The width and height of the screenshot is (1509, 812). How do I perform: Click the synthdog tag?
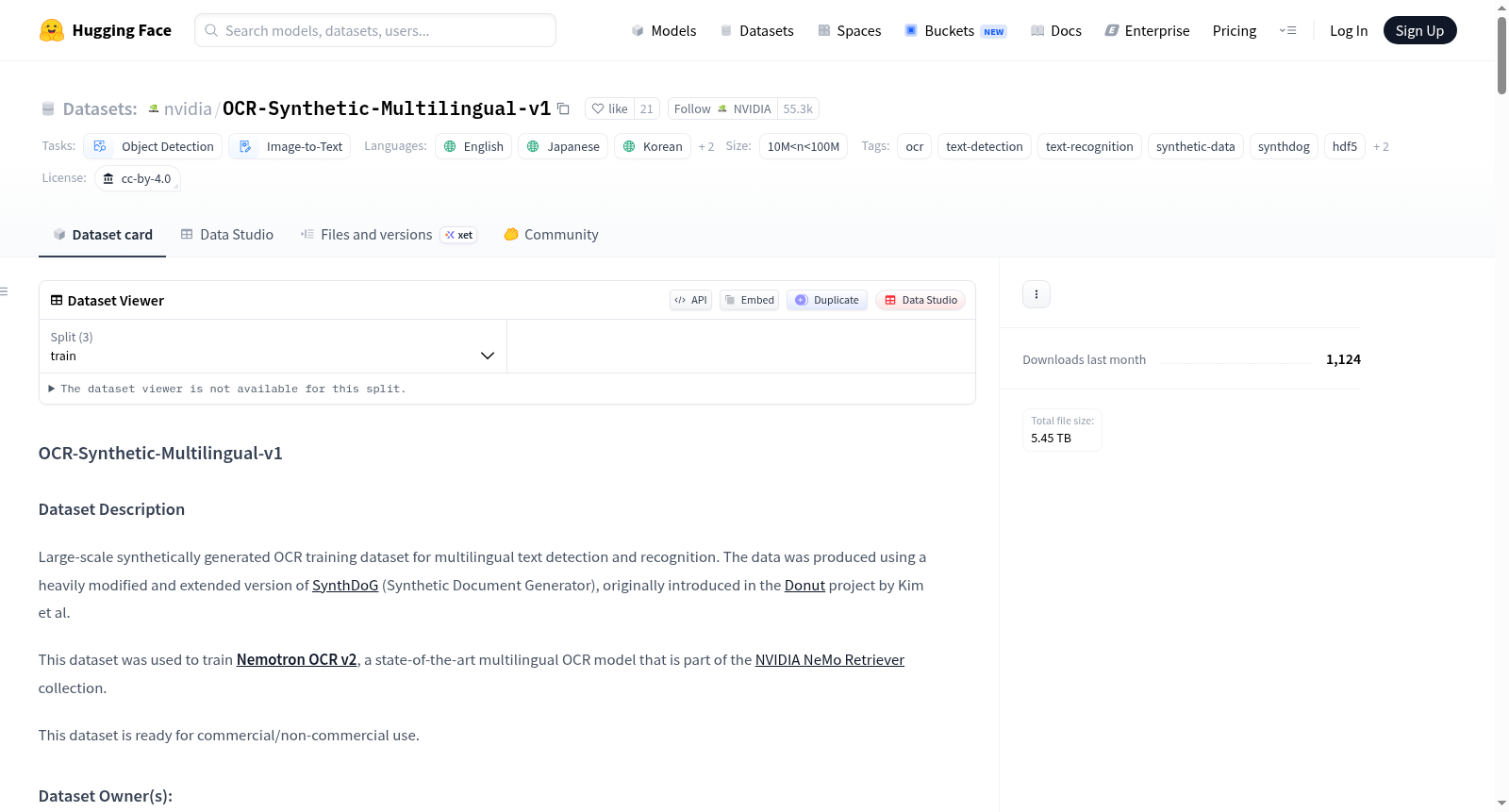pos(1284,146)
